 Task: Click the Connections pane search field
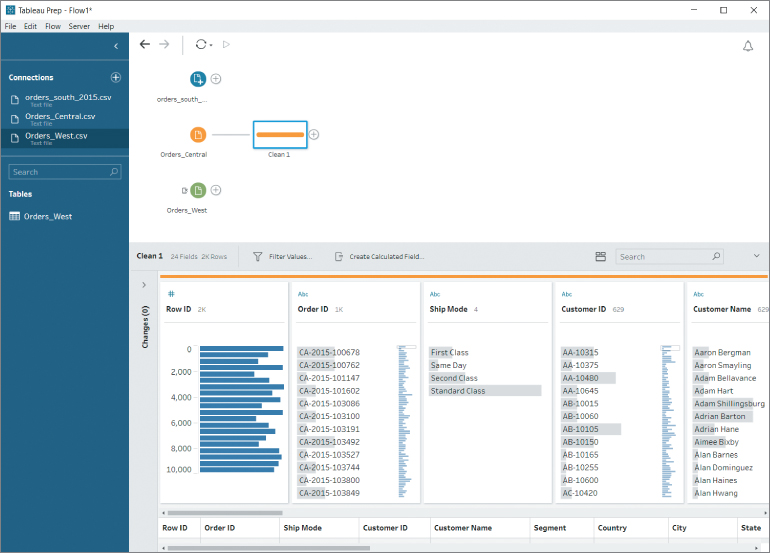coord(65,172)
